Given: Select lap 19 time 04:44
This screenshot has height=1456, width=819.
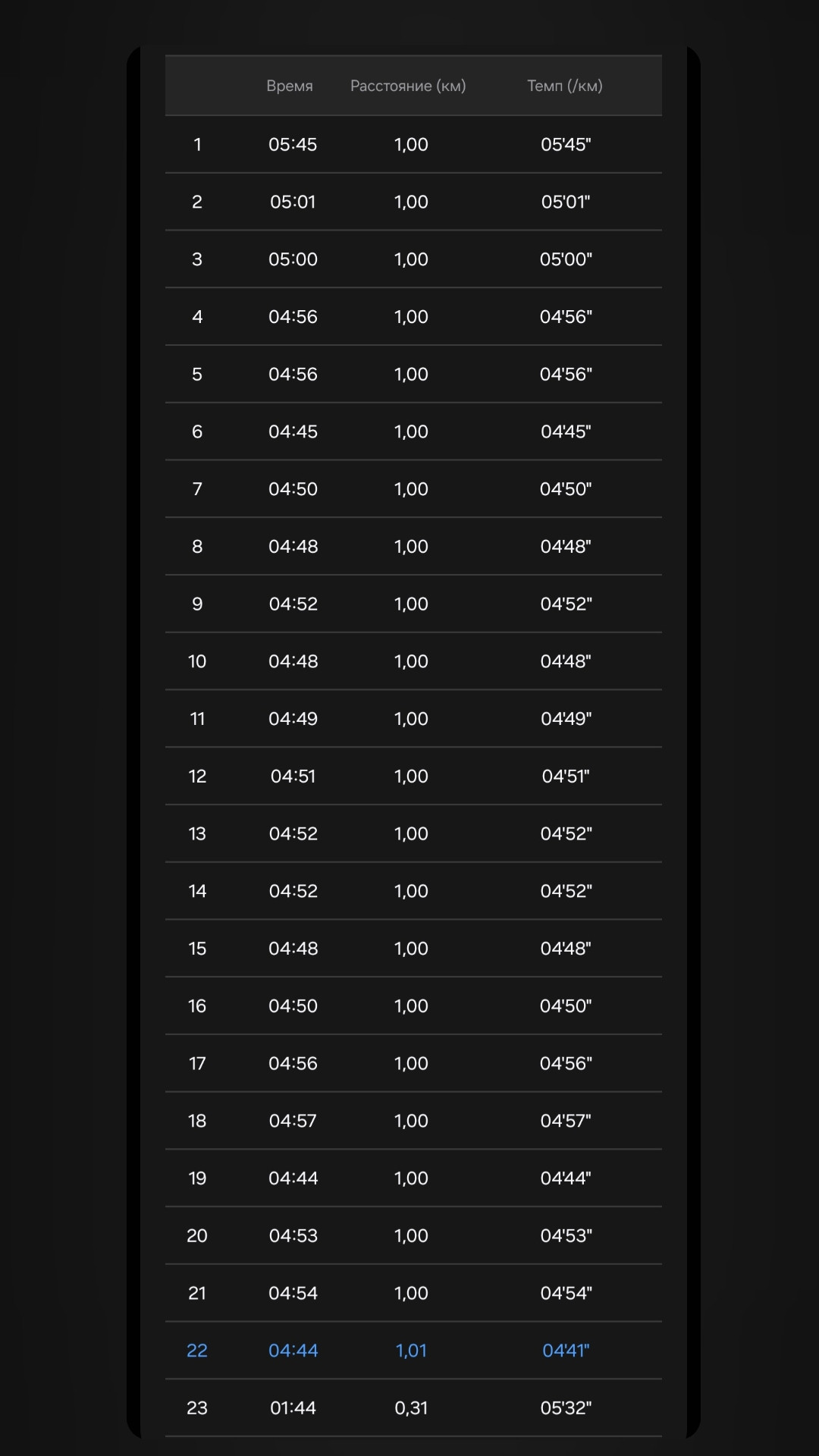Looking at the screenshot, I should pyautogui.click(x=293, y=1178).
